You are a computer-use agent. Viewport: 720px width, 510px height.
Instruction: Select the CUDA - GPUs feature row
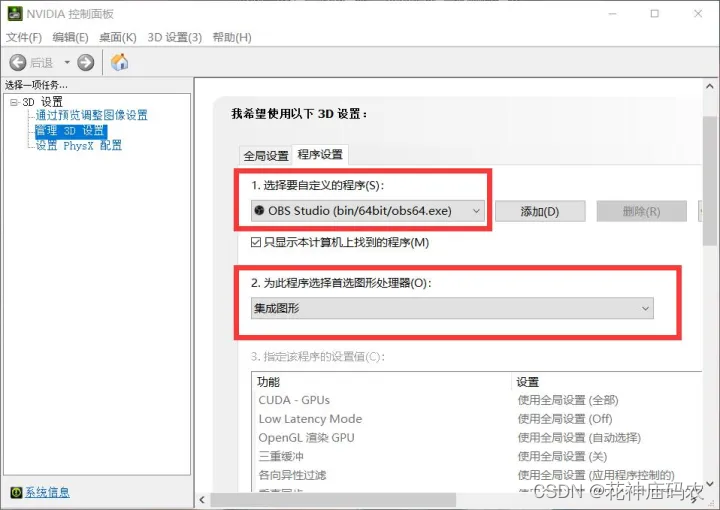pyautogui.click(x=294, y=400)
